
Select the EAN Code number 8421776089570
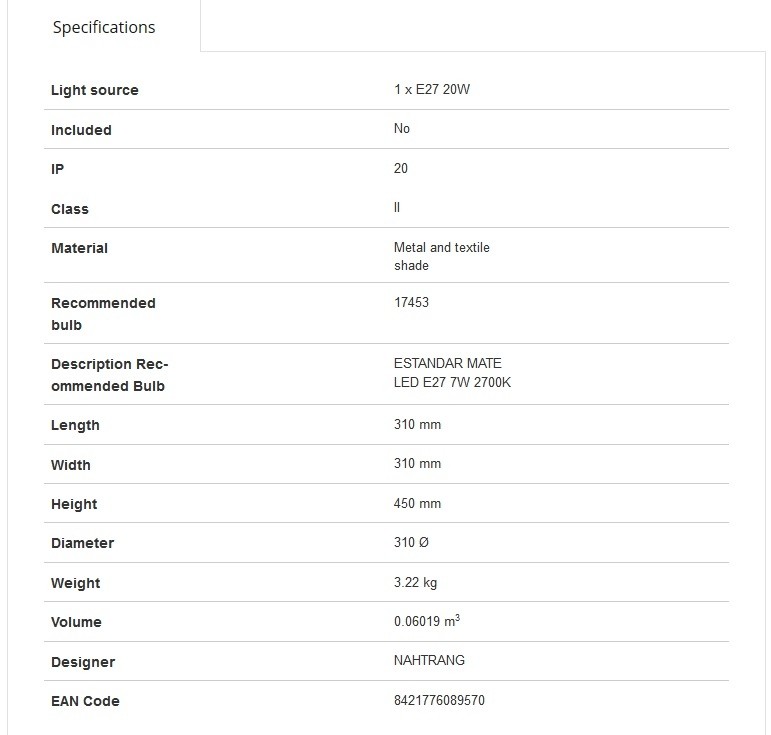click(x=439, y=701)
